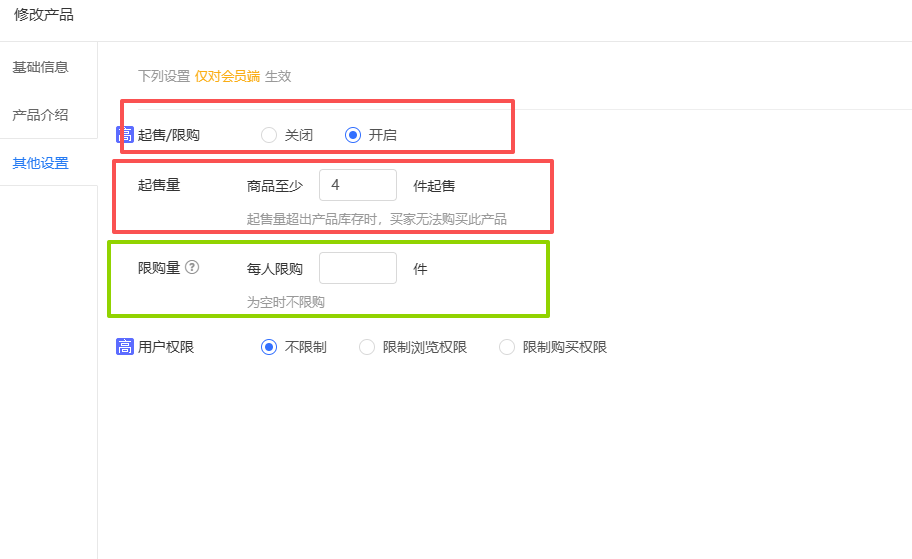Screen dimensions: 912x559
Task: Choose 不限制 for 用户权限
Action: click(x=269, y=347)
